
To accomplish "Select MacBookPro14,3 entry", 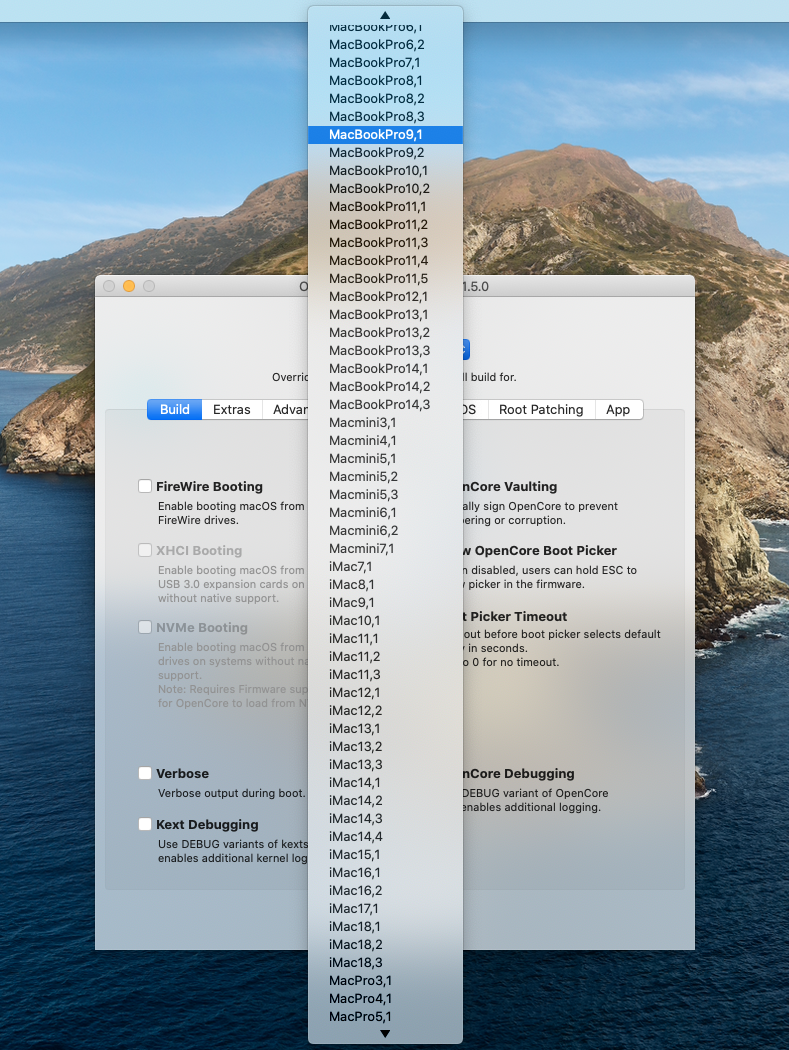I will (385, 404).
